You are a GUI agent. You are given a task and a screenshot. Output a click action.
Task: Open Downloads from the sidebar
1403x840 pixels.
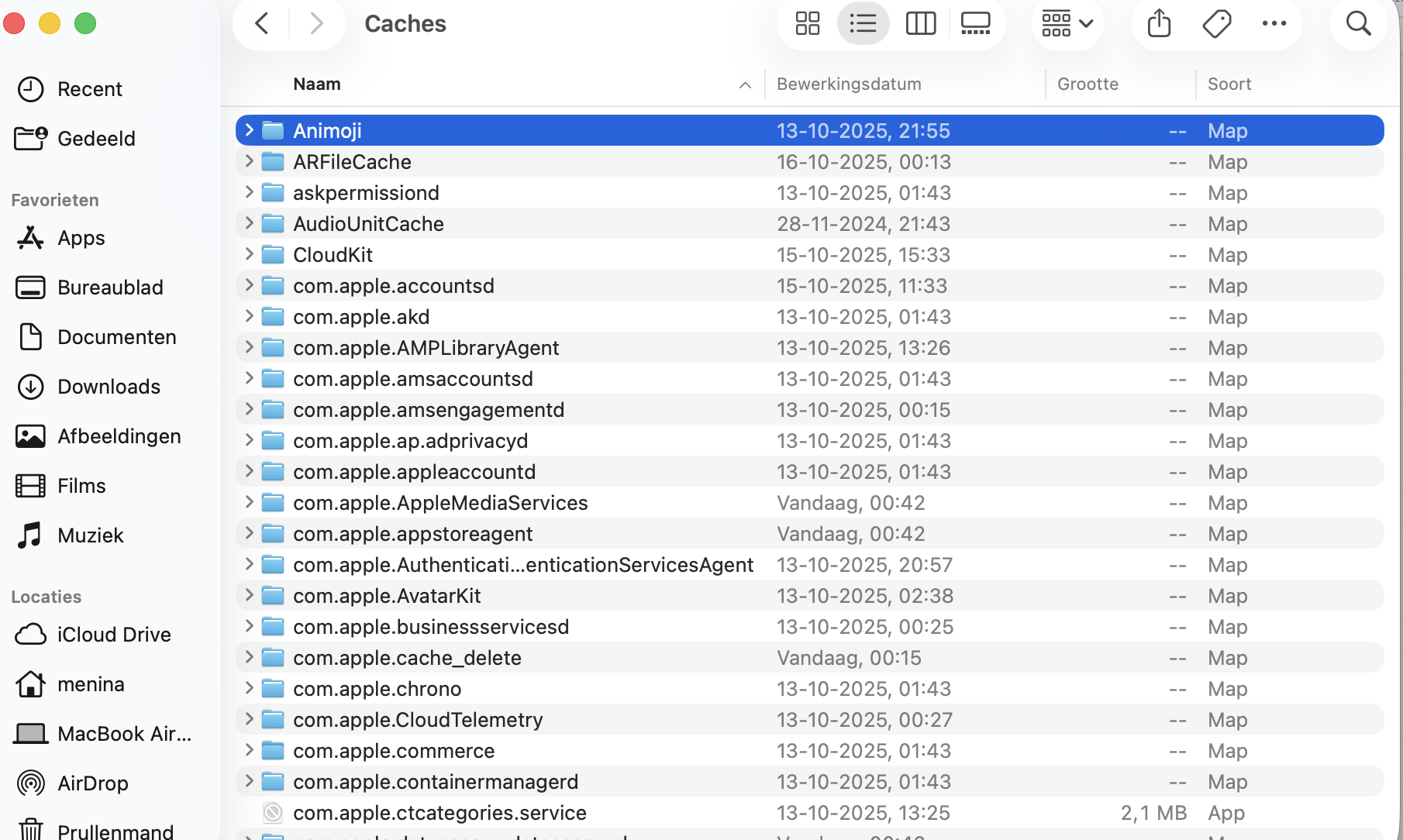[109, 386]
